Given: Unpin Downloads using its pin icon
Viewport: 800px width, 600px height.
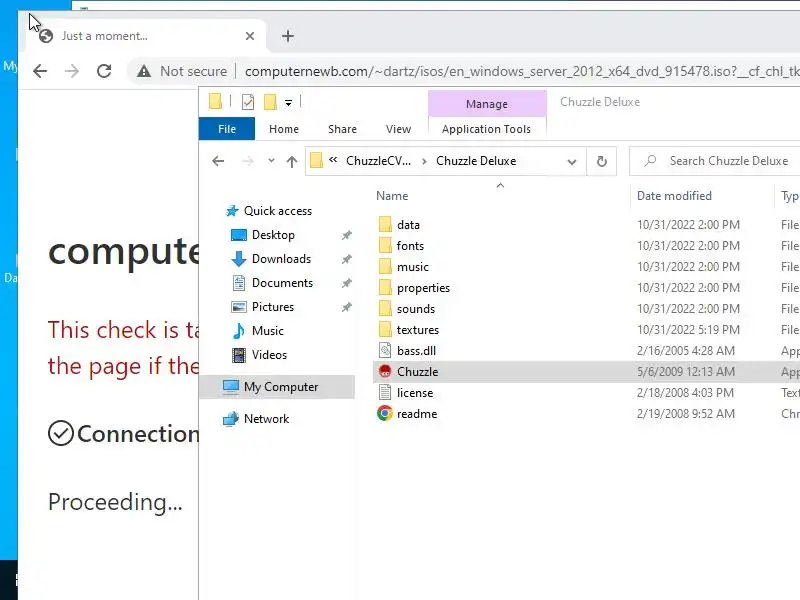Looking at the screenshot, I should click(346, 259).
